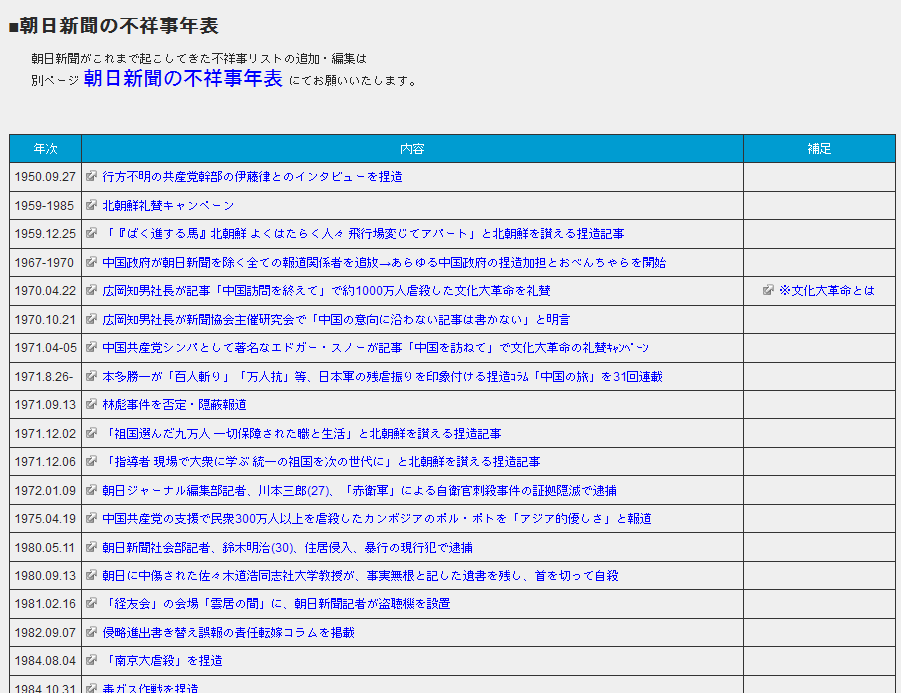This screenshot has width=901, height=693.
Task: Open link 祖国選んだ九万人 一切保障された職と生活
Action: tap(302, 434)
